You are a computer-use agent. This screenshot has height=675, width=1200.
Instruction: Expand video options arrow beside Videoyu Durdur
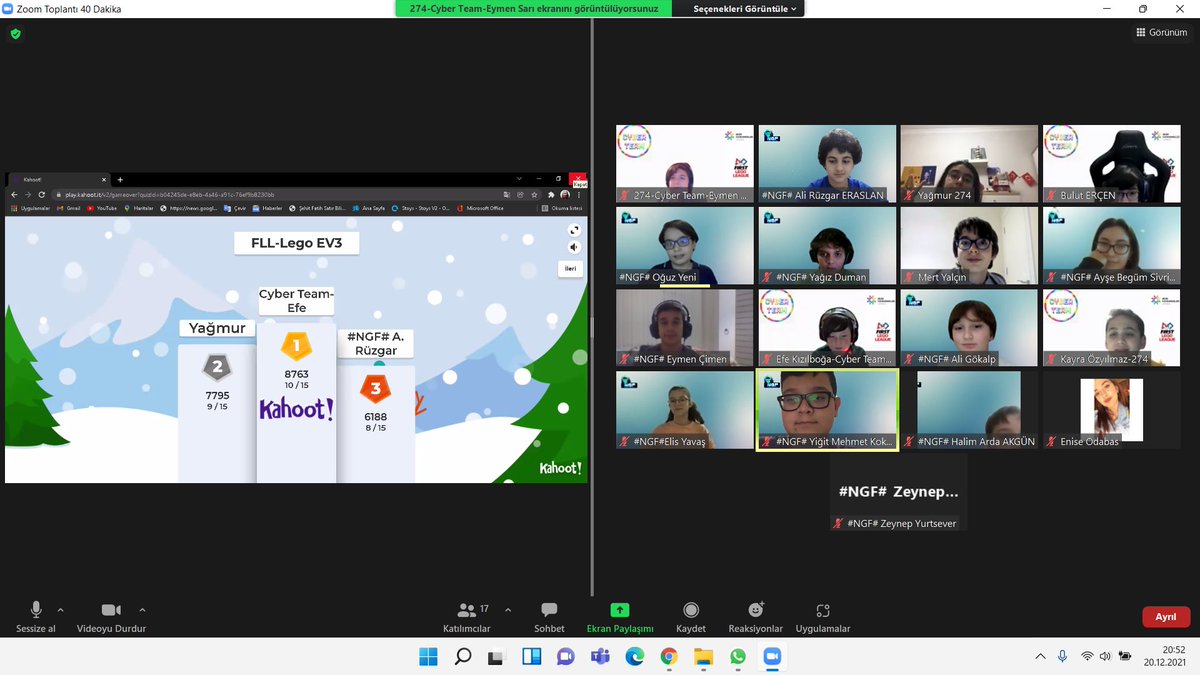click(x=142, y=609)
